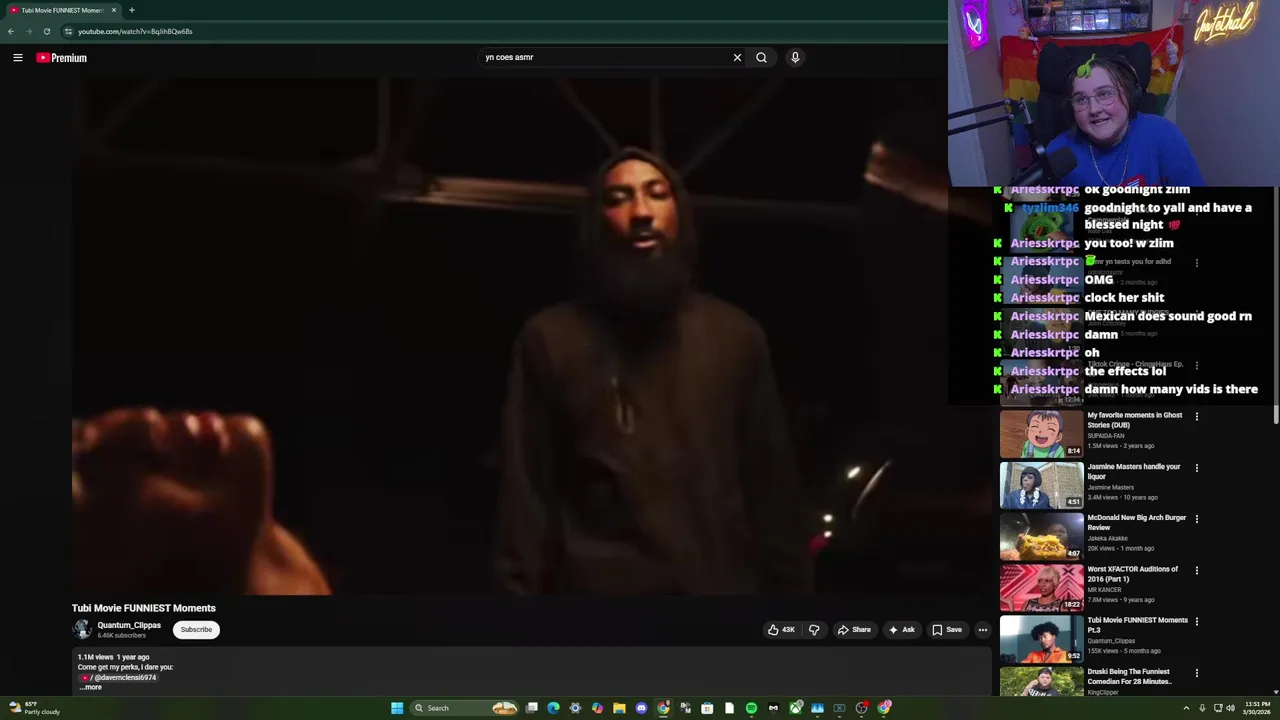Open options menu for Tubi Moments Pt.3 video
The width and height of the screenshot is (1280, 720).
coord(1197,621)
